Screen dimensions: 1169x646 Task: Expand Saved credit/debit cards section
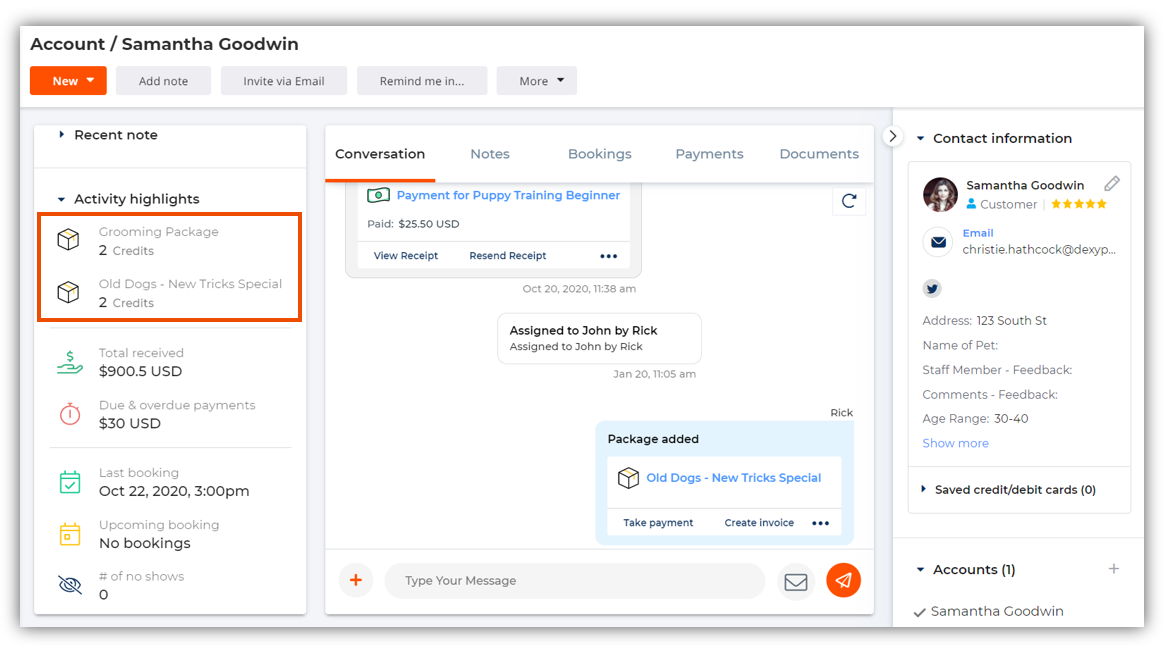point(1008,489)
